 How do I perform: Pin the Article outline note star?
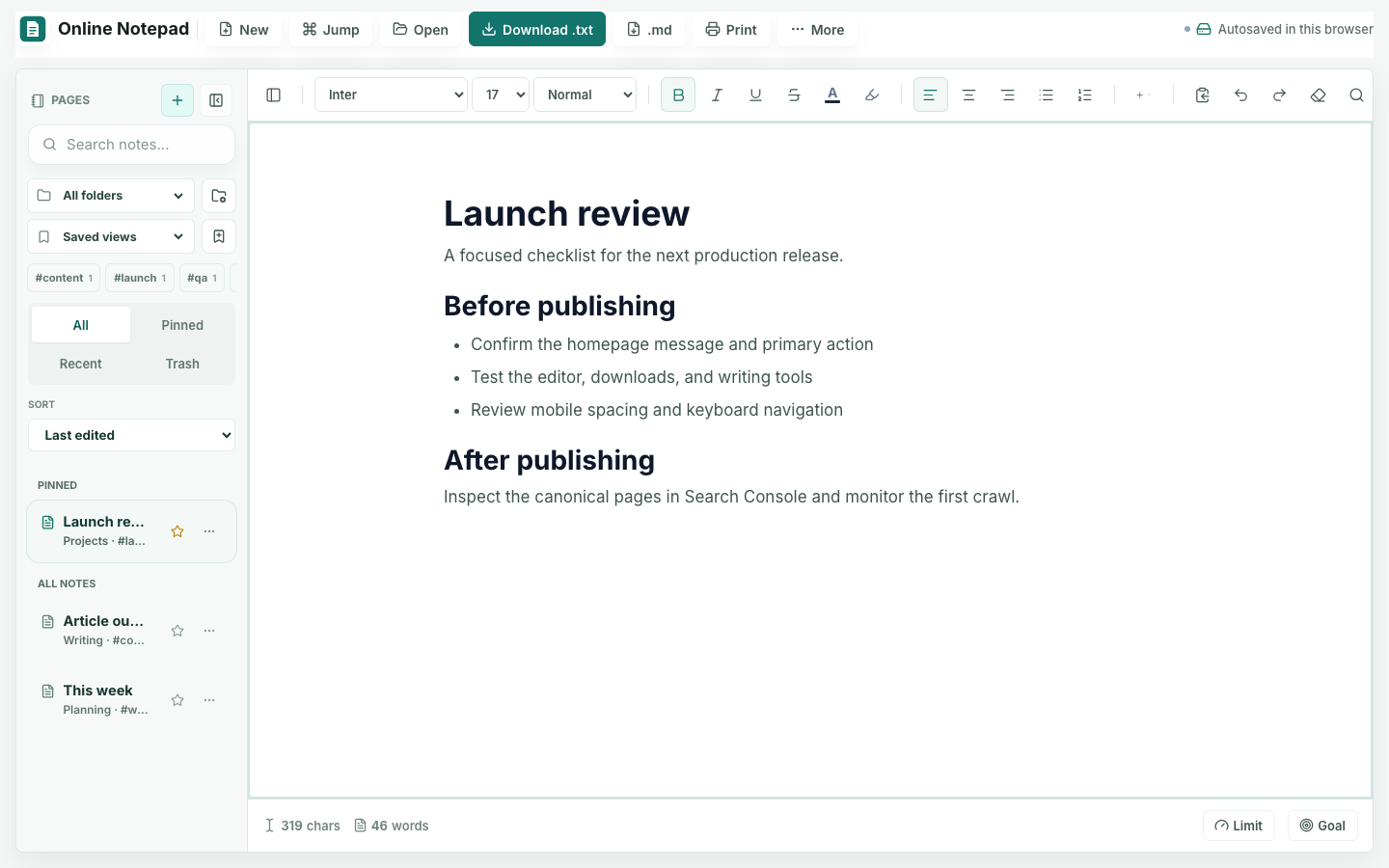[177, 631]
